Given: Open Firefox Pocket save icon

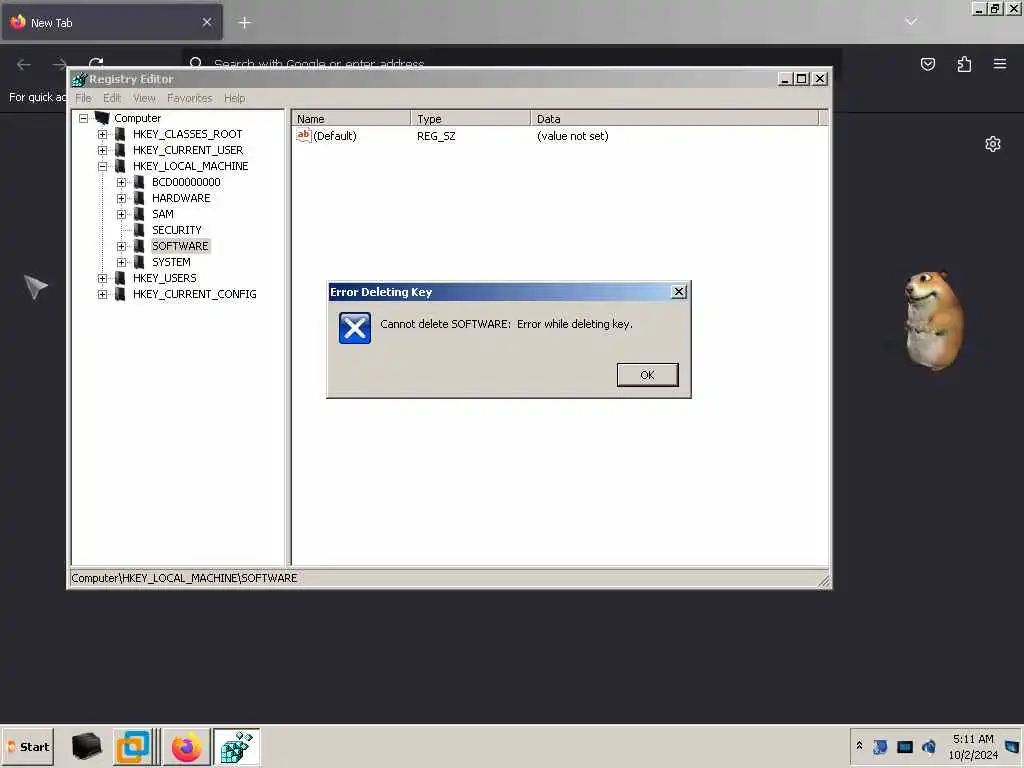Looking at the screenshot, I should [x=927, y=64].
